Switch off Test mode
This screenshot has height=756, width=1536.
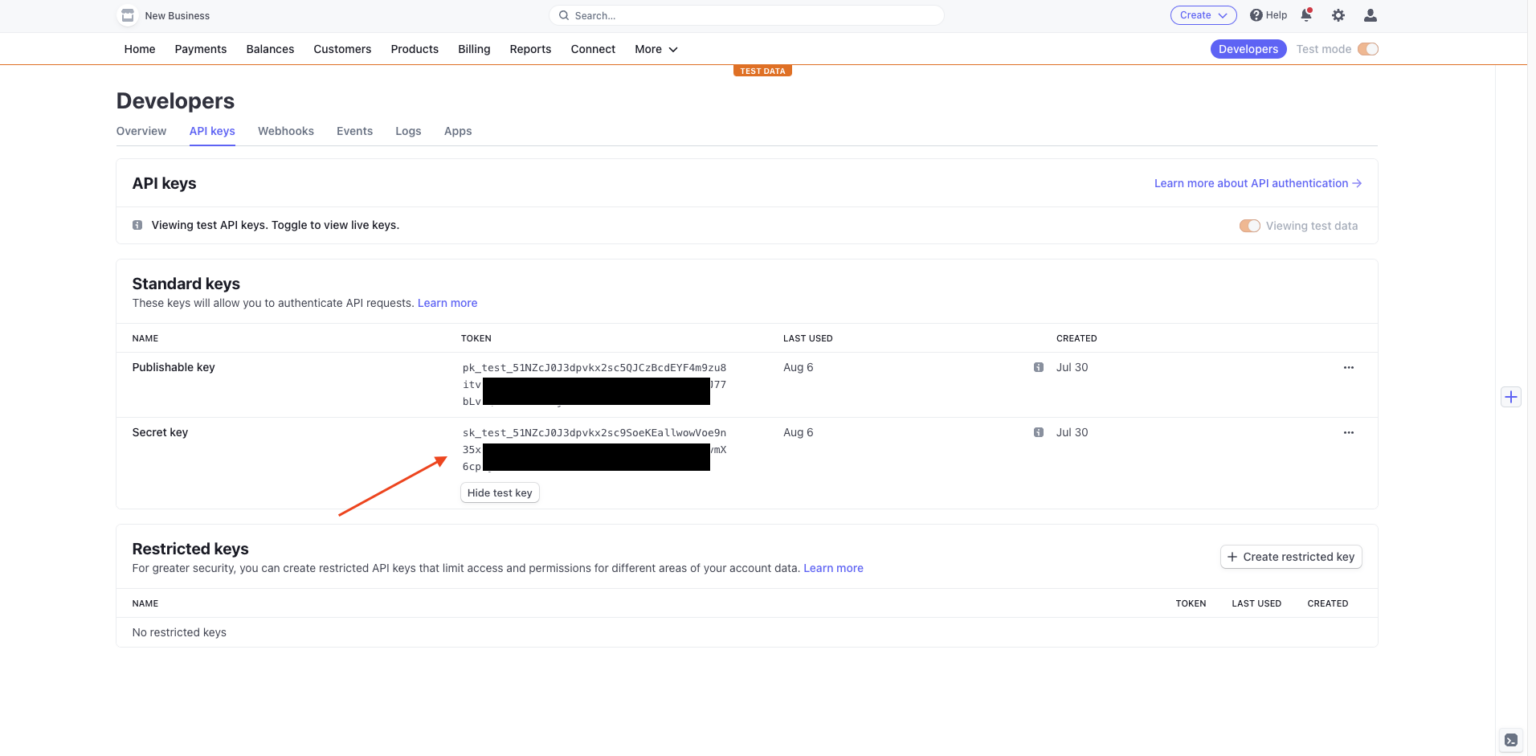click(x=1368, y=48)
